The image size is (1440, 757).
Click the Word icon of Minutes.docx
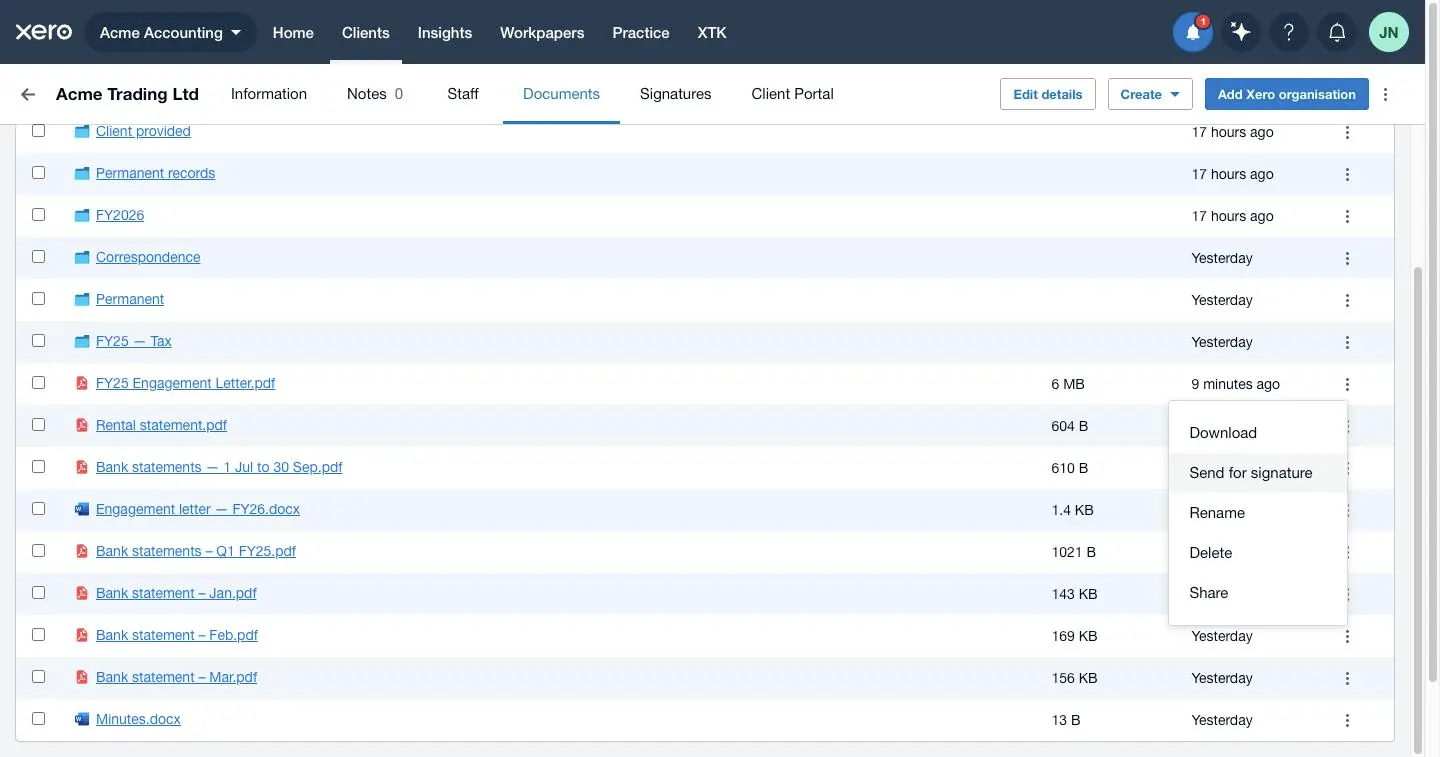click(82, 719)
